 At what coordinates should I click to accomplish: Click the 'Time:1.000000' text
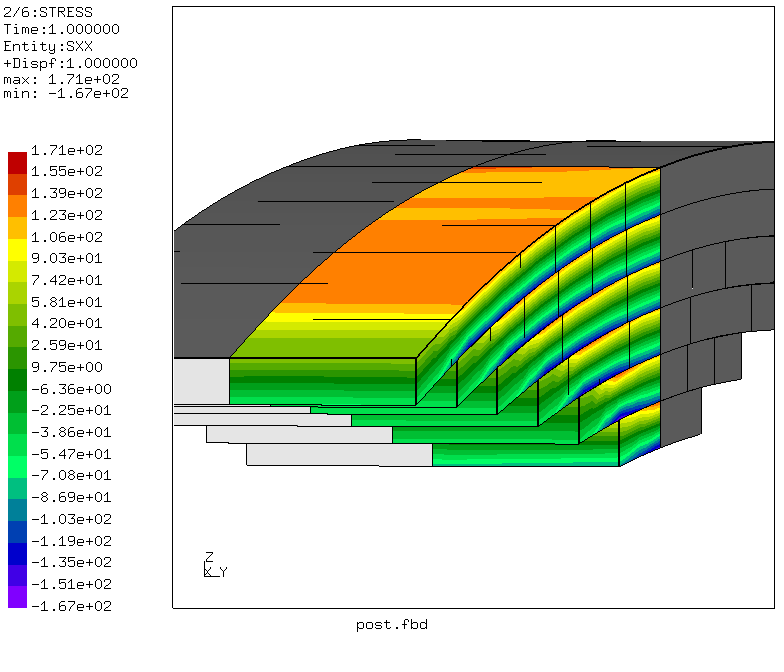pos(62,29)
